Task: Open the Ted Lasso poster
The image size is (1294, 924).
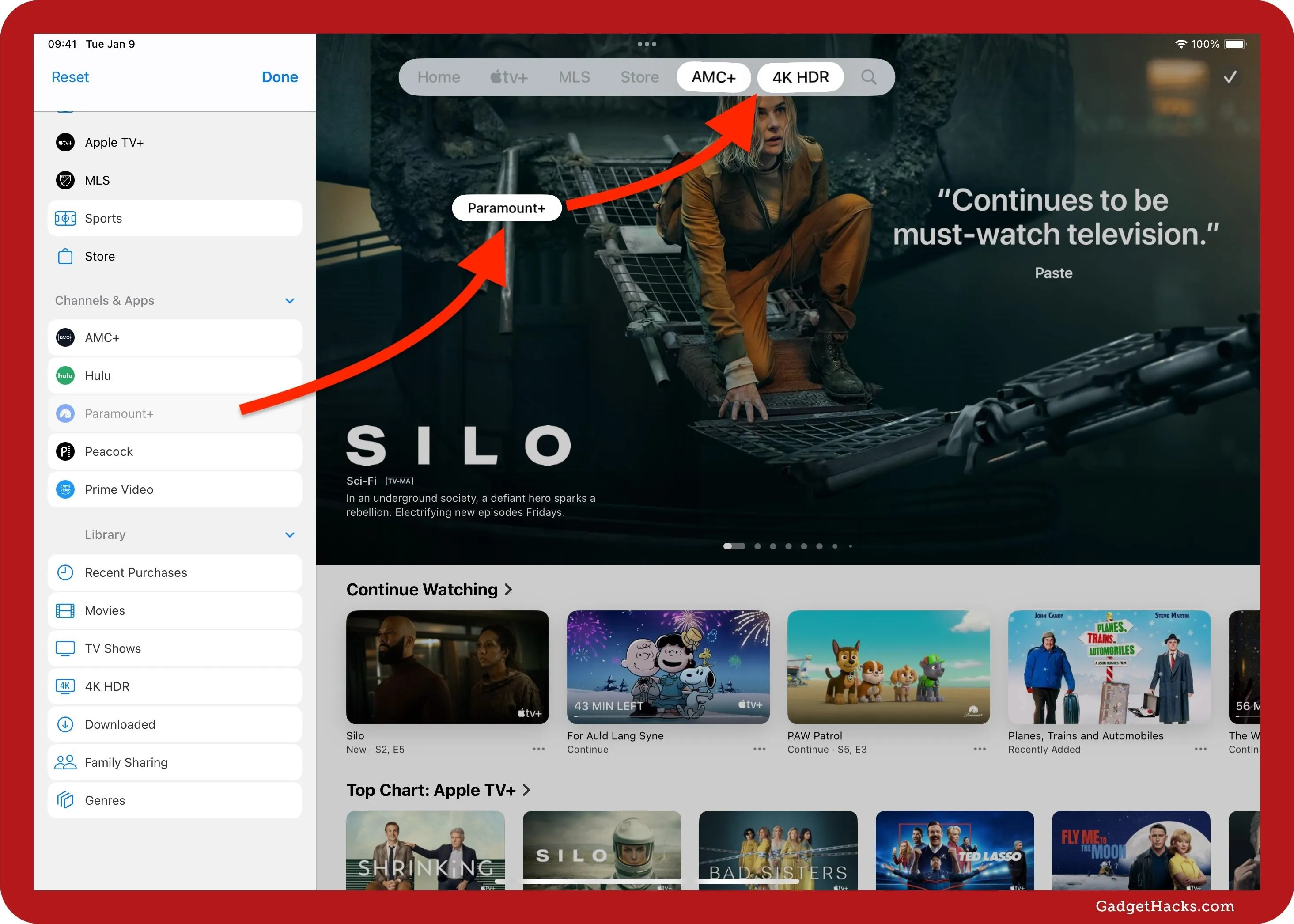Action: point(954,851)
